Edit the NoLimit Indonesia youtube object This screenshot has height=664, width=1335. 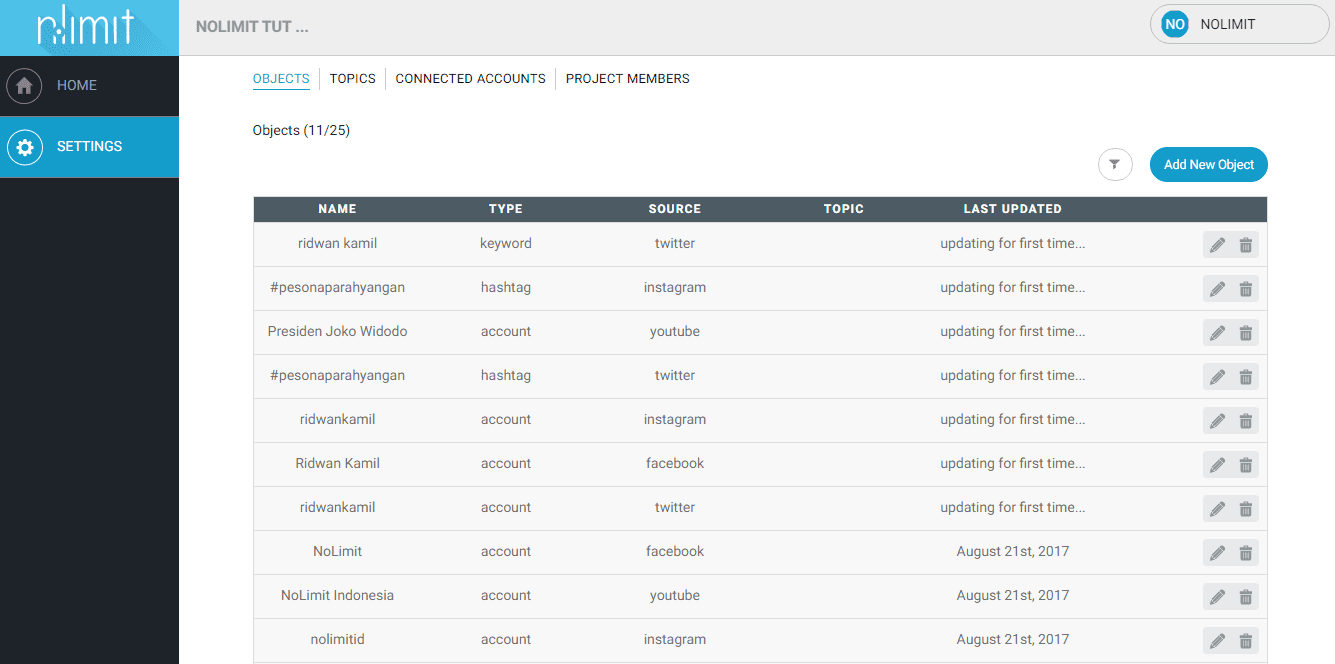tap(1217, 597)
